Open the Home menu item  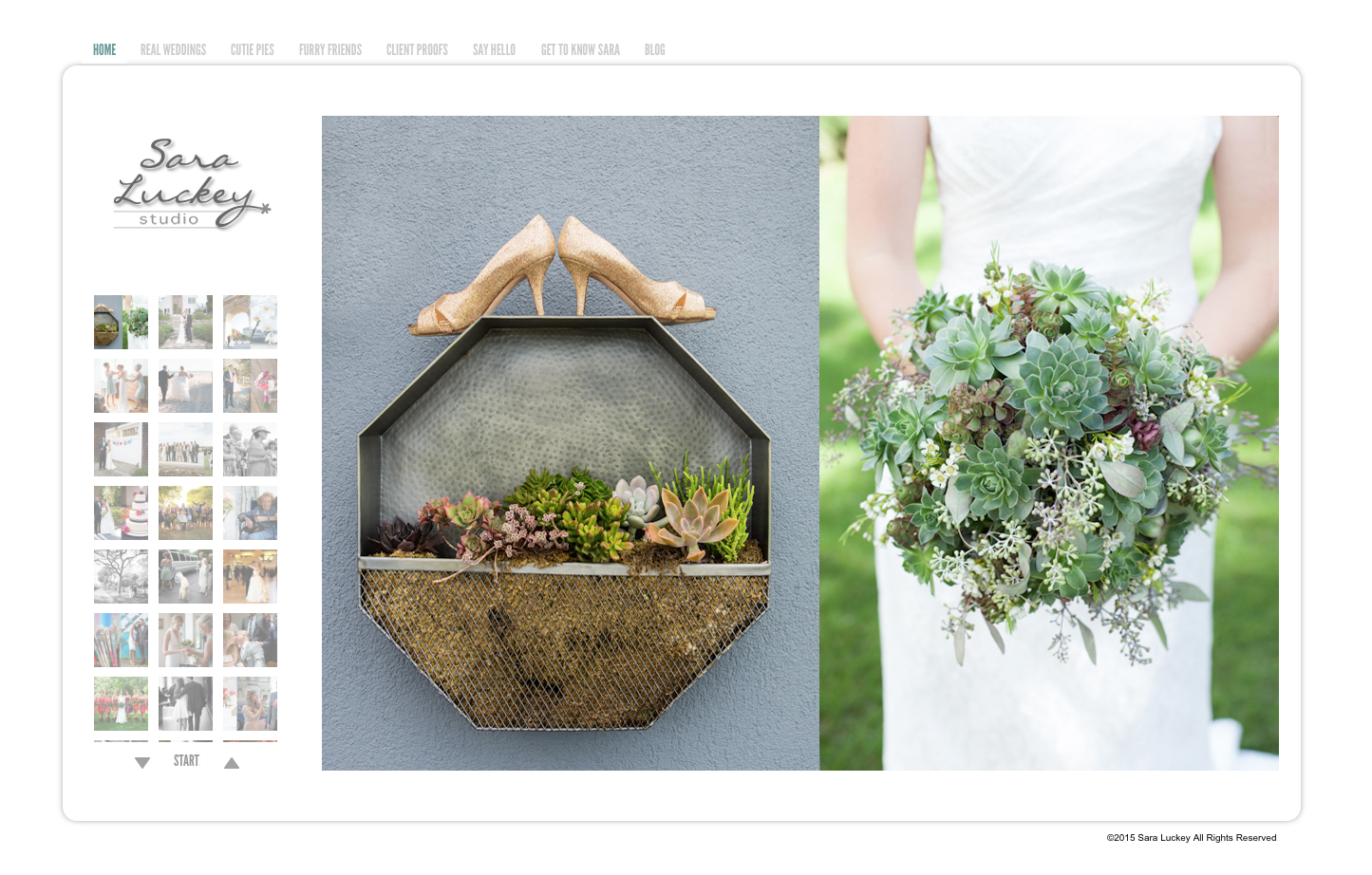[104, 50]
